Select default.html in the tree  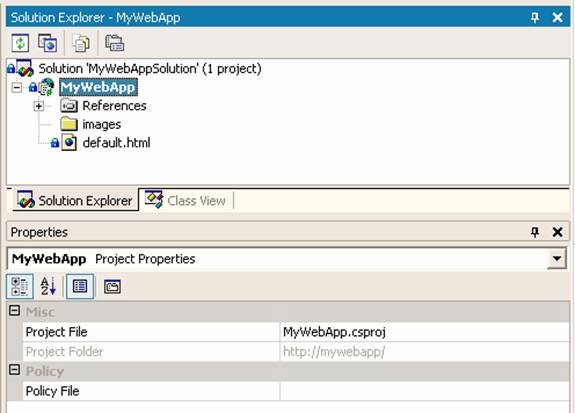click(117, 143)
